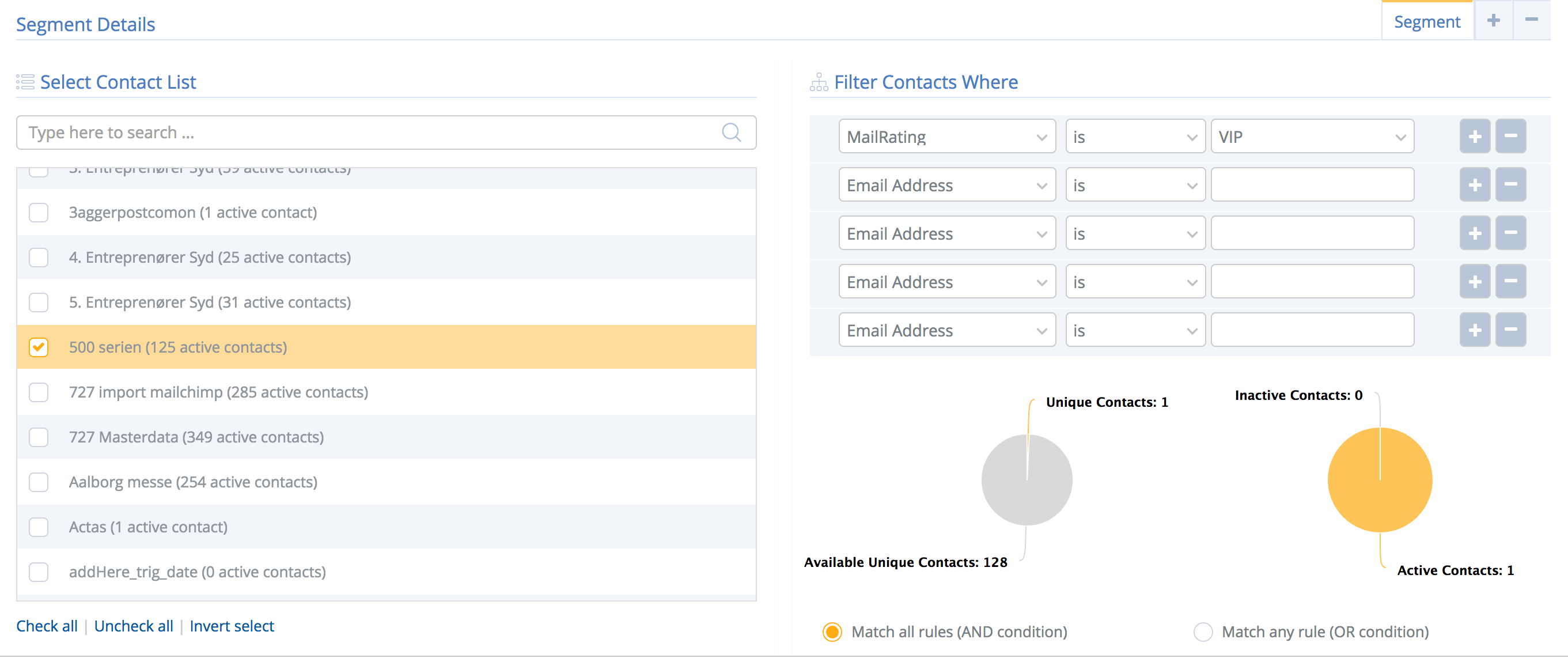Image resolution: width=1568 pixels, height=658 pixels.
Task: Open third Email Address field dropdown
Action: (x=947, y=281)
